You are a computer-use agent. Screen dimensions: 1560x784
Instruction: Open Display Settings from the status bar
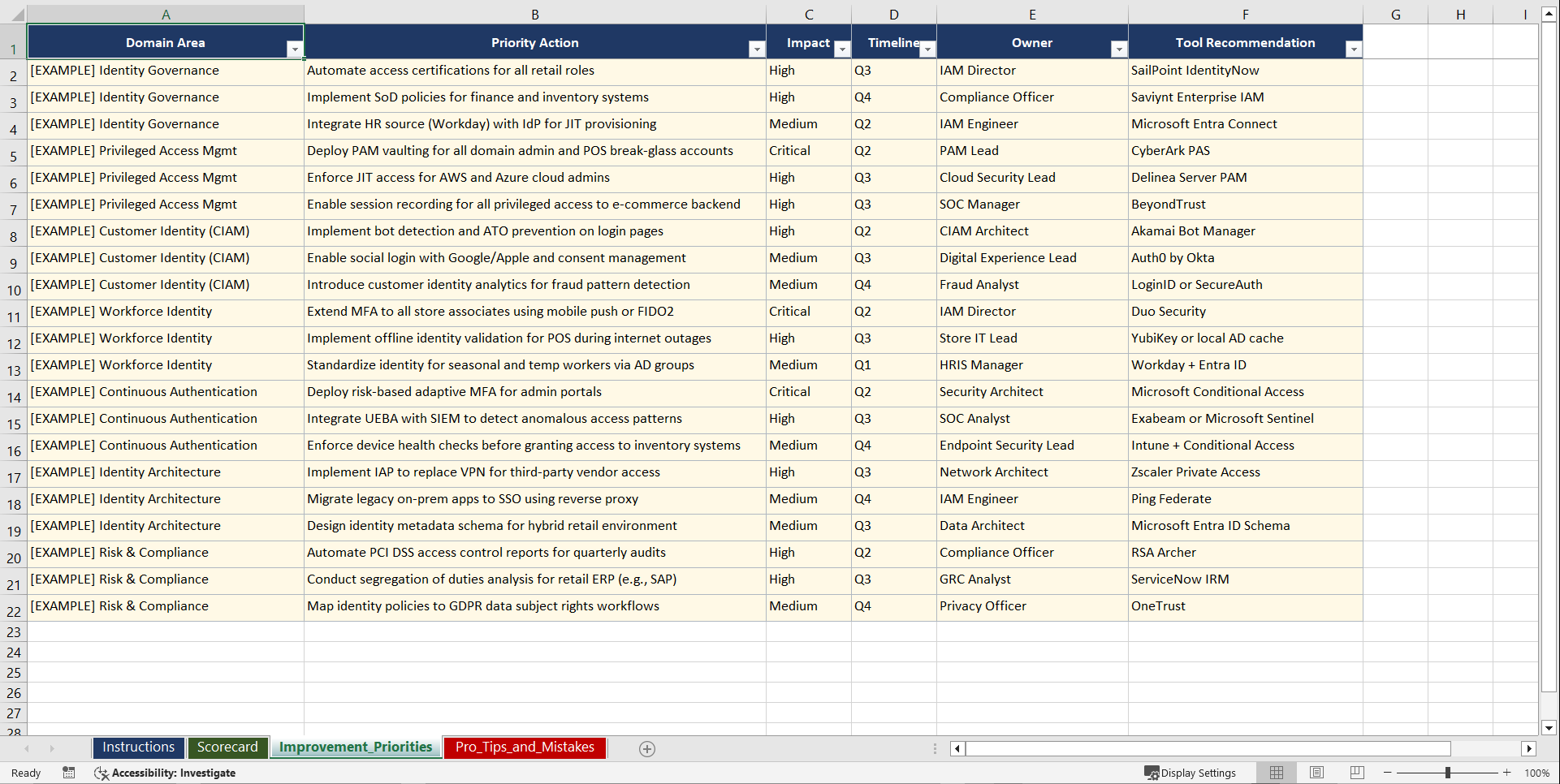1191,773
